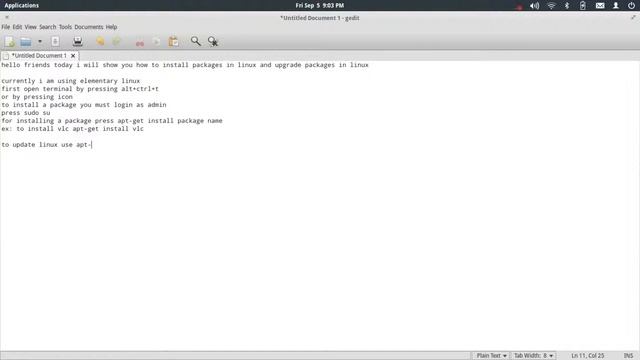The width and height of the screenshot is (640, 360).
Task: Click the line 'first open terminal by pressing alt+ctrl+t'
Action: pos(80,89)
